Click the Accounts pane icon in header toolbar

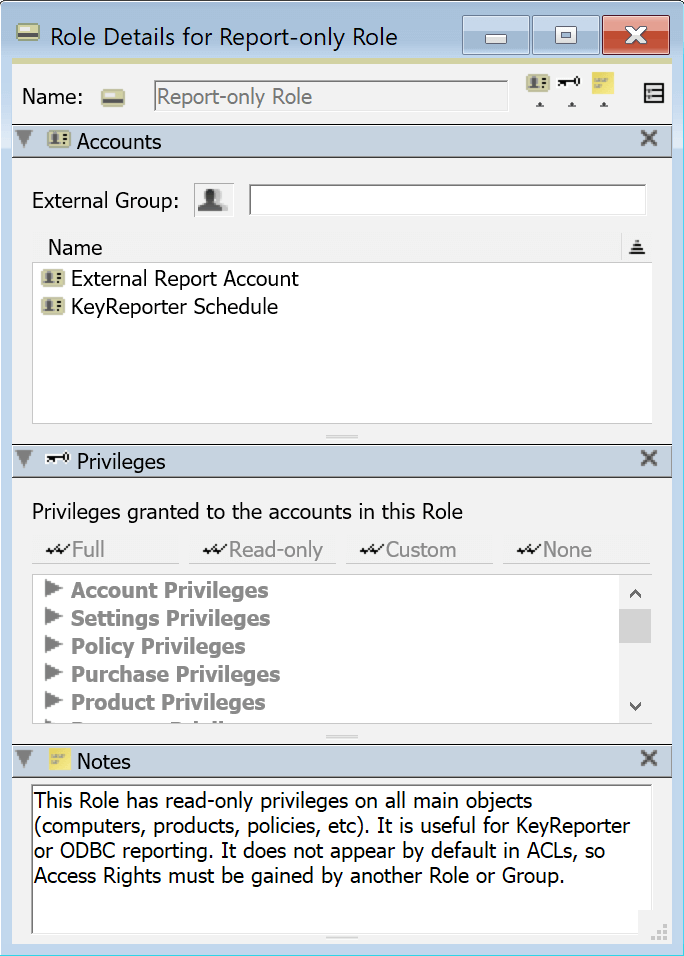pos(538,84)
